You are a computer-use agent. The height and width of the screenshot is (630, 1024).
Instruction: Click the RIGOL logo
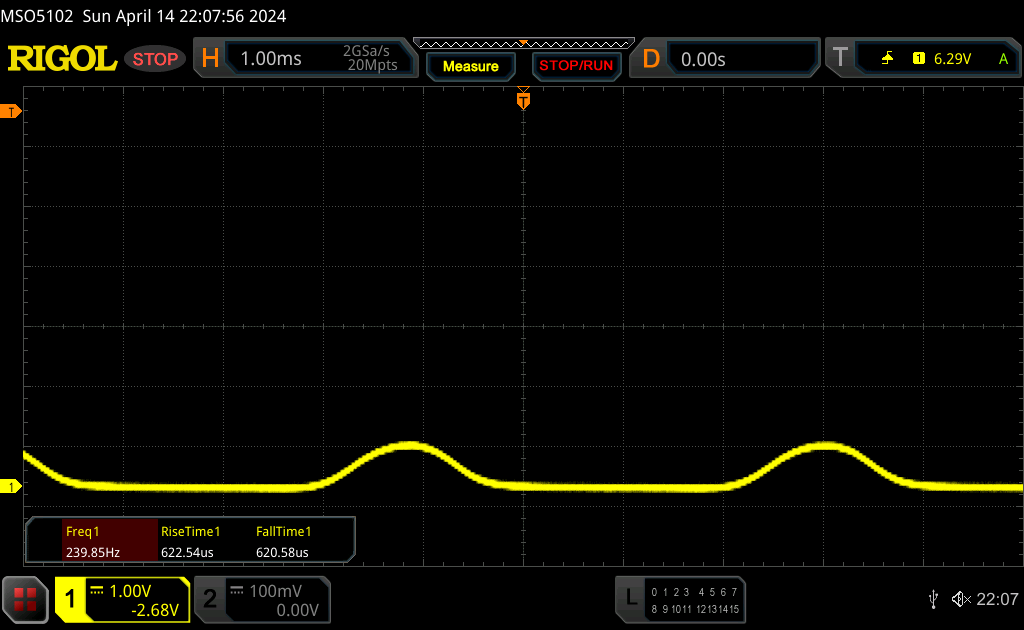(x=62, y=59)
